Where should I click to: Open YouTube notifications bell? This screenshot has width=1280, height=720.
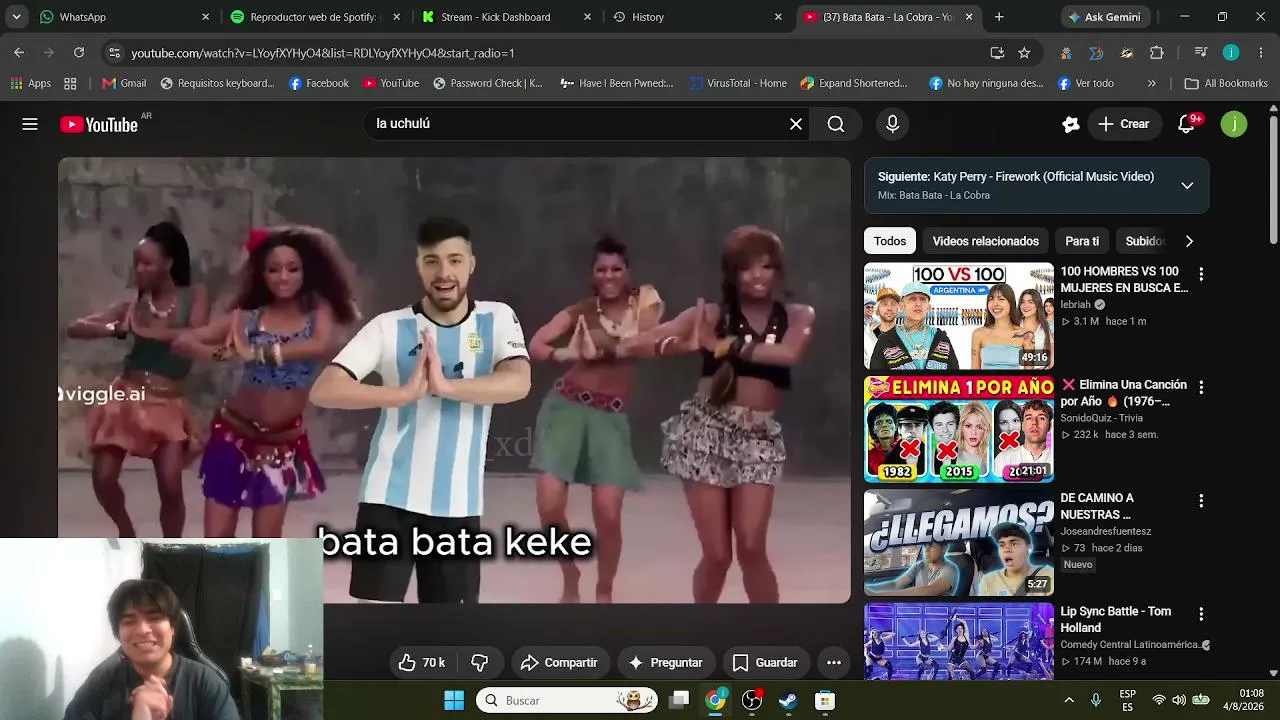(1187, 124)
